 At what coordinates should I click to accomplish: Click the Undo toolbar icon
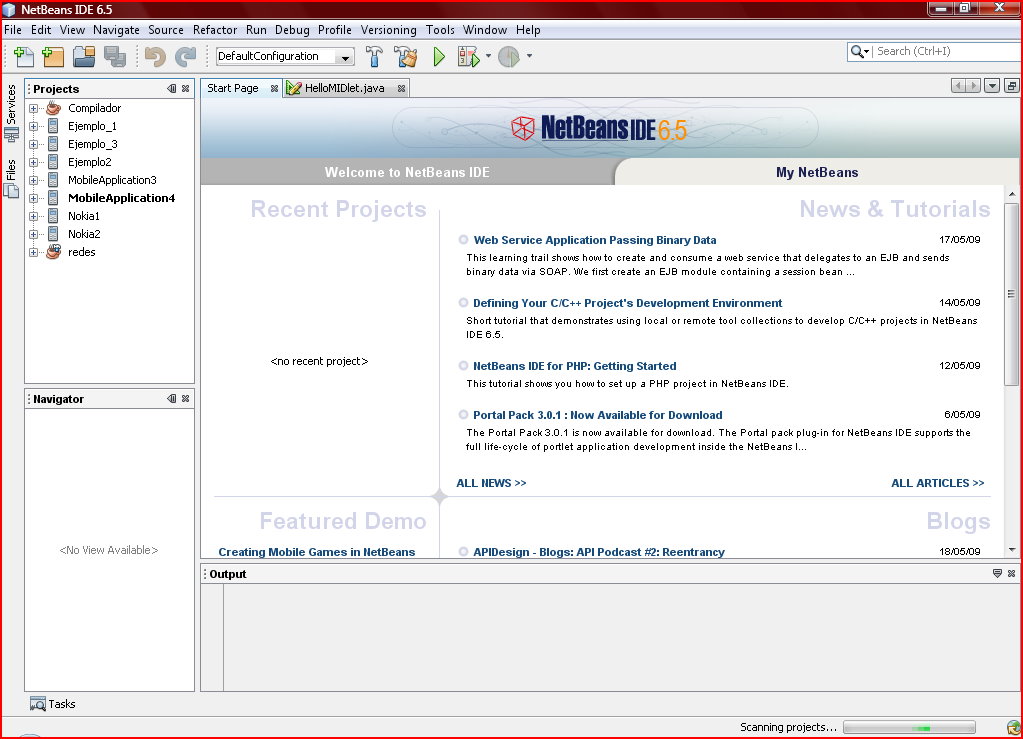[156, 57]
